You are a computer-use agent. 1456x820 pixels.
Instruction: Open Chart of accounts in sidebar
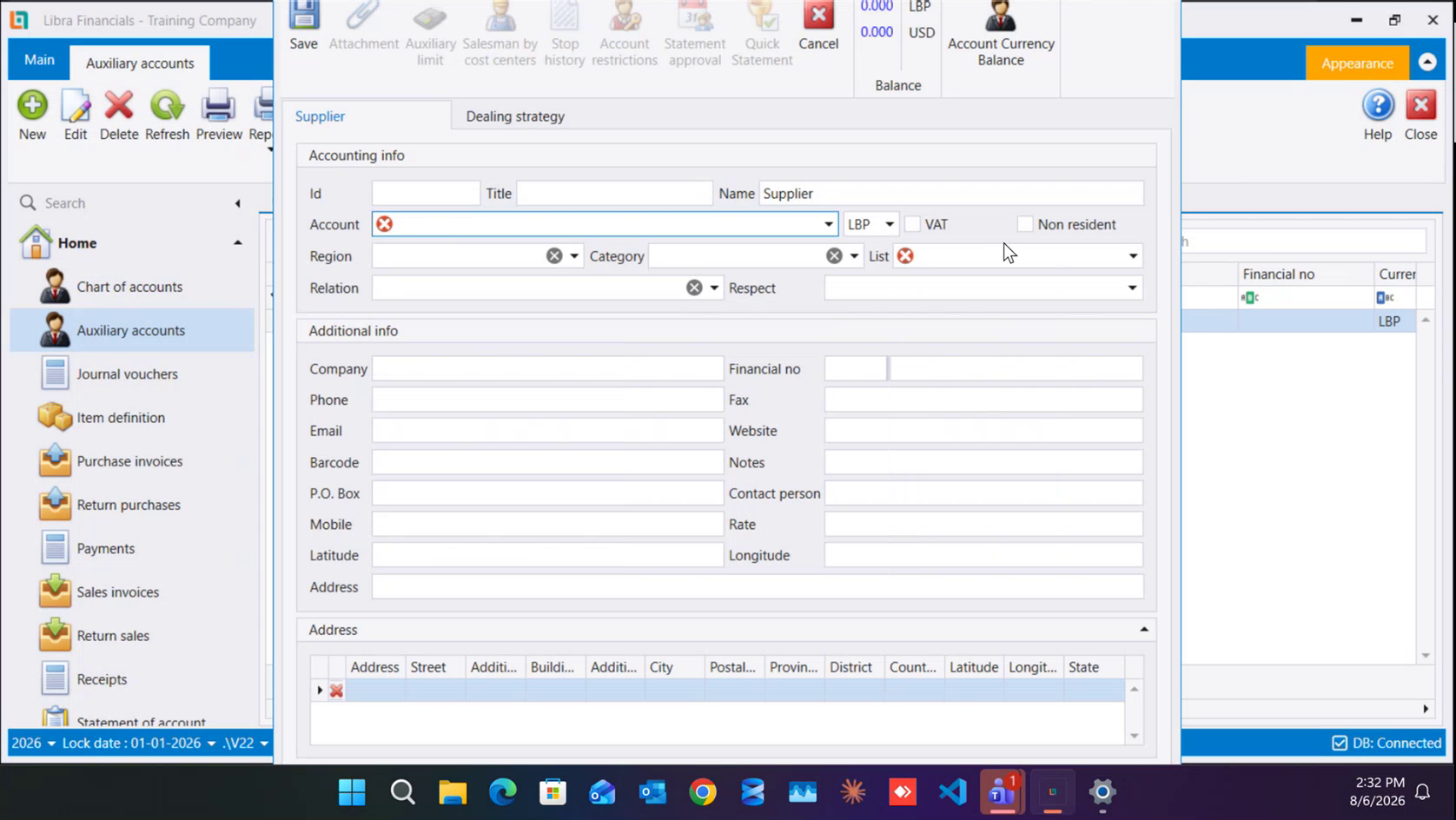(x=132, y=287)
